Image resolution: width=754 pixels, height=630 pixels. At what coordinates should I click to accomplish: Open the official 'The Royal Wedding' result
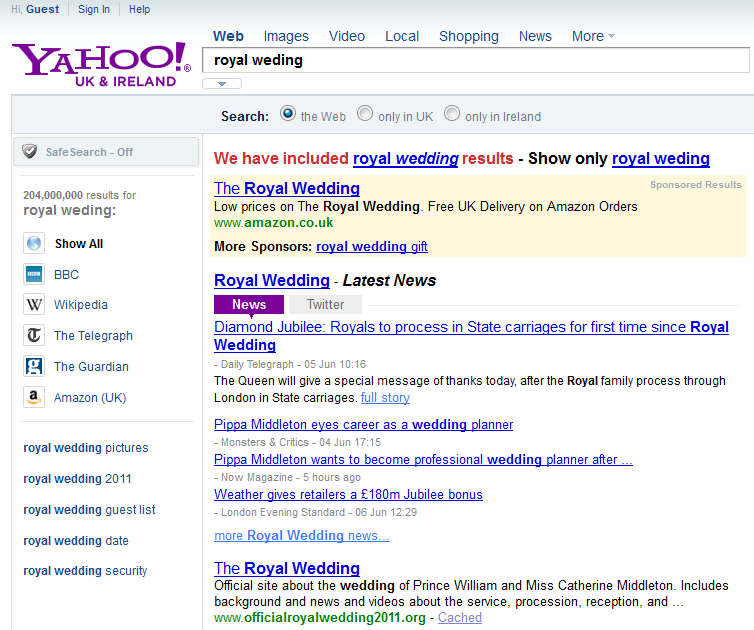pyautogui.click(x=287, y=568)
